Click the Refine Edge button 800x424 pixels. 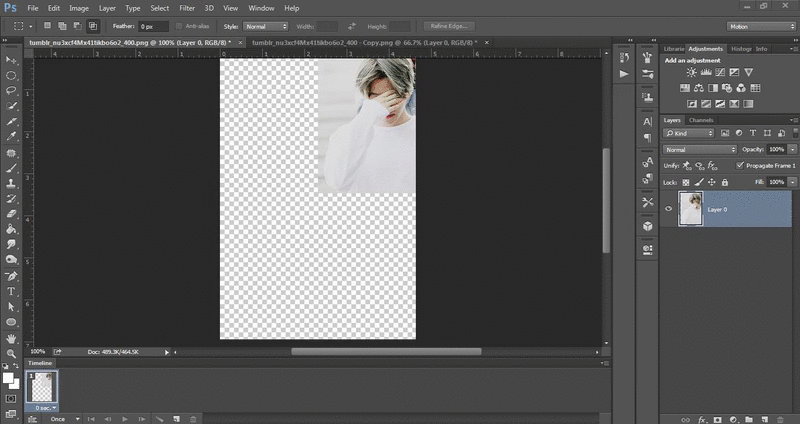(450, 25)
